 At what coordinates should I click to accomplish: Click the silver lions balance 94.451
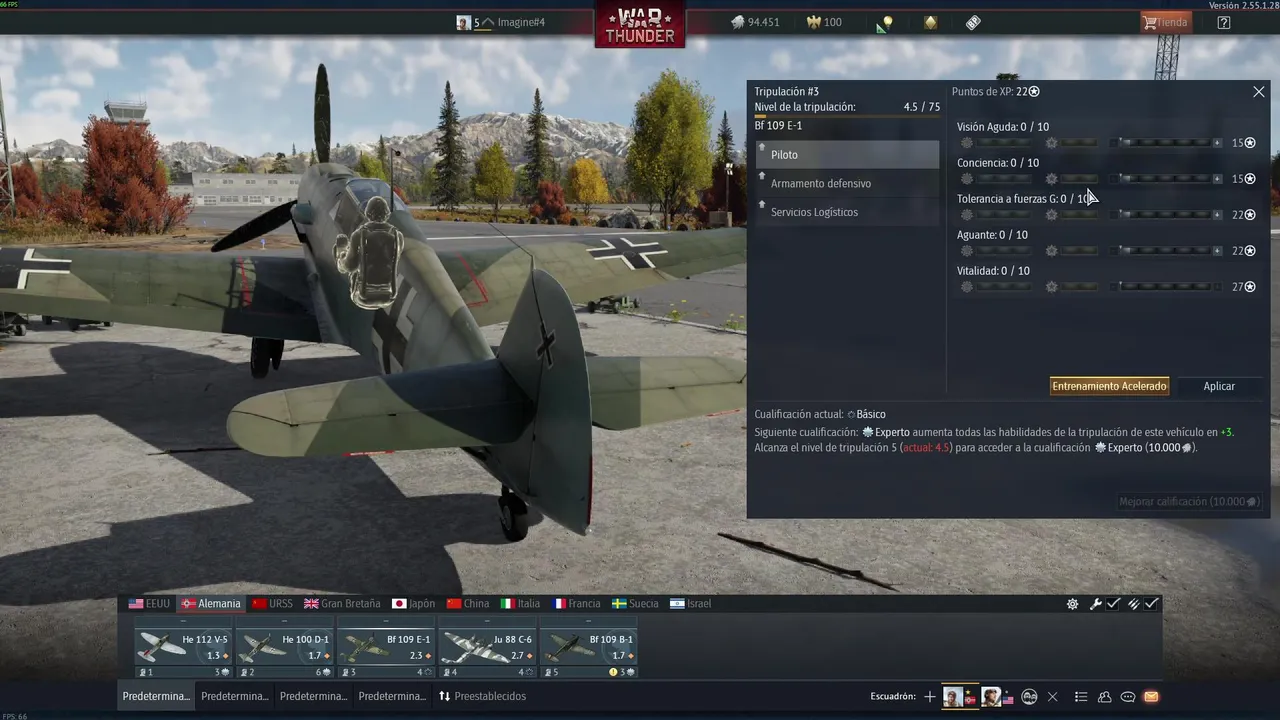pyautogui.click(x=754, y=22)
